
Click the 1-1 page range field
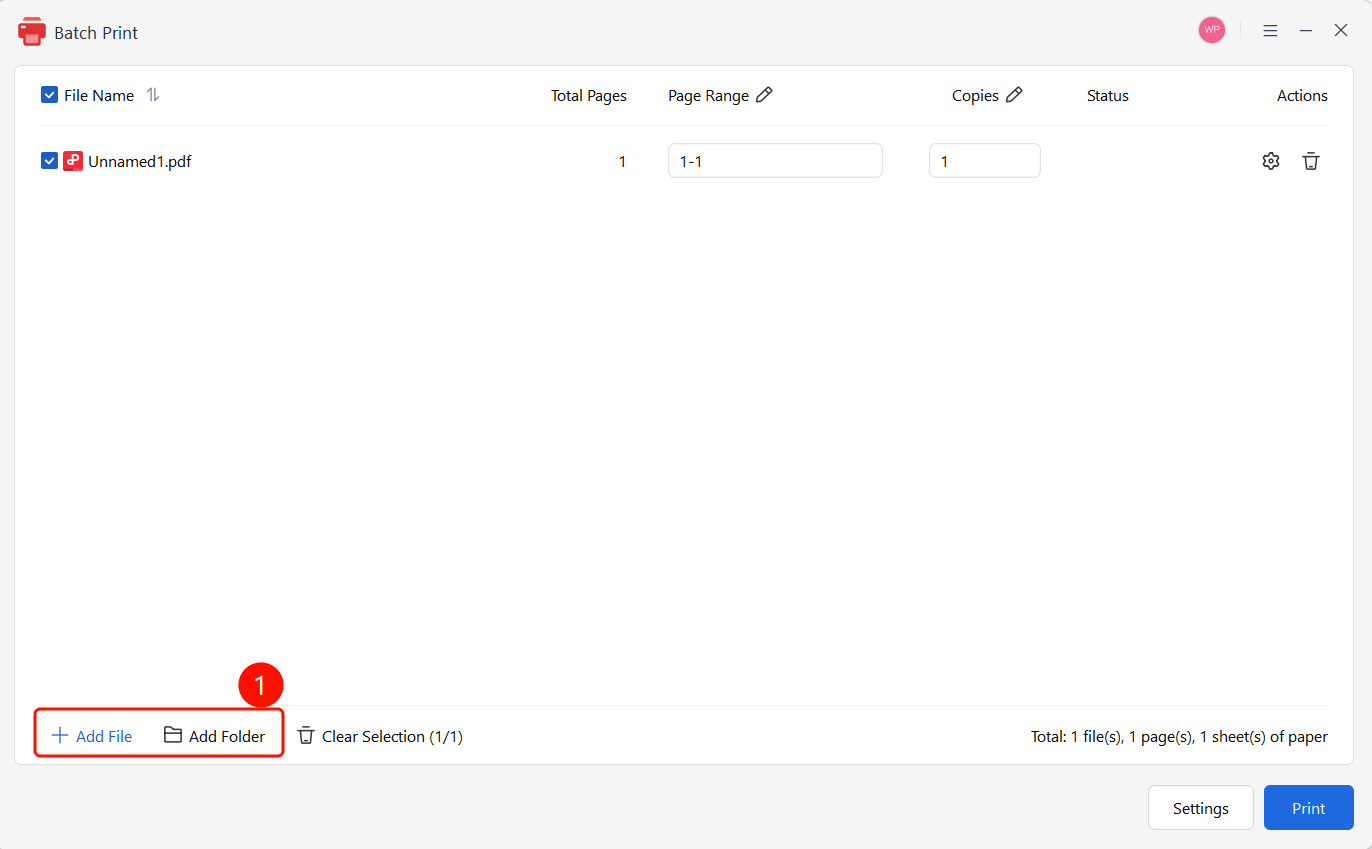click(x=775, y=161)
